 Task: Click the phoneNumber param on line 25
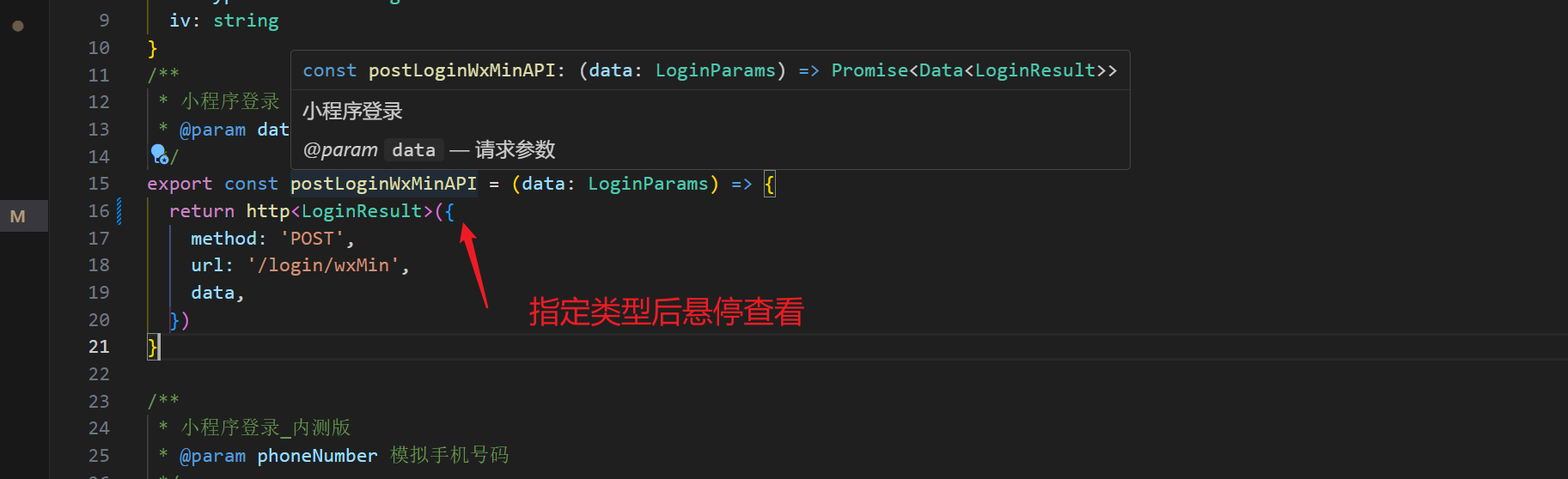coord(317,456)
